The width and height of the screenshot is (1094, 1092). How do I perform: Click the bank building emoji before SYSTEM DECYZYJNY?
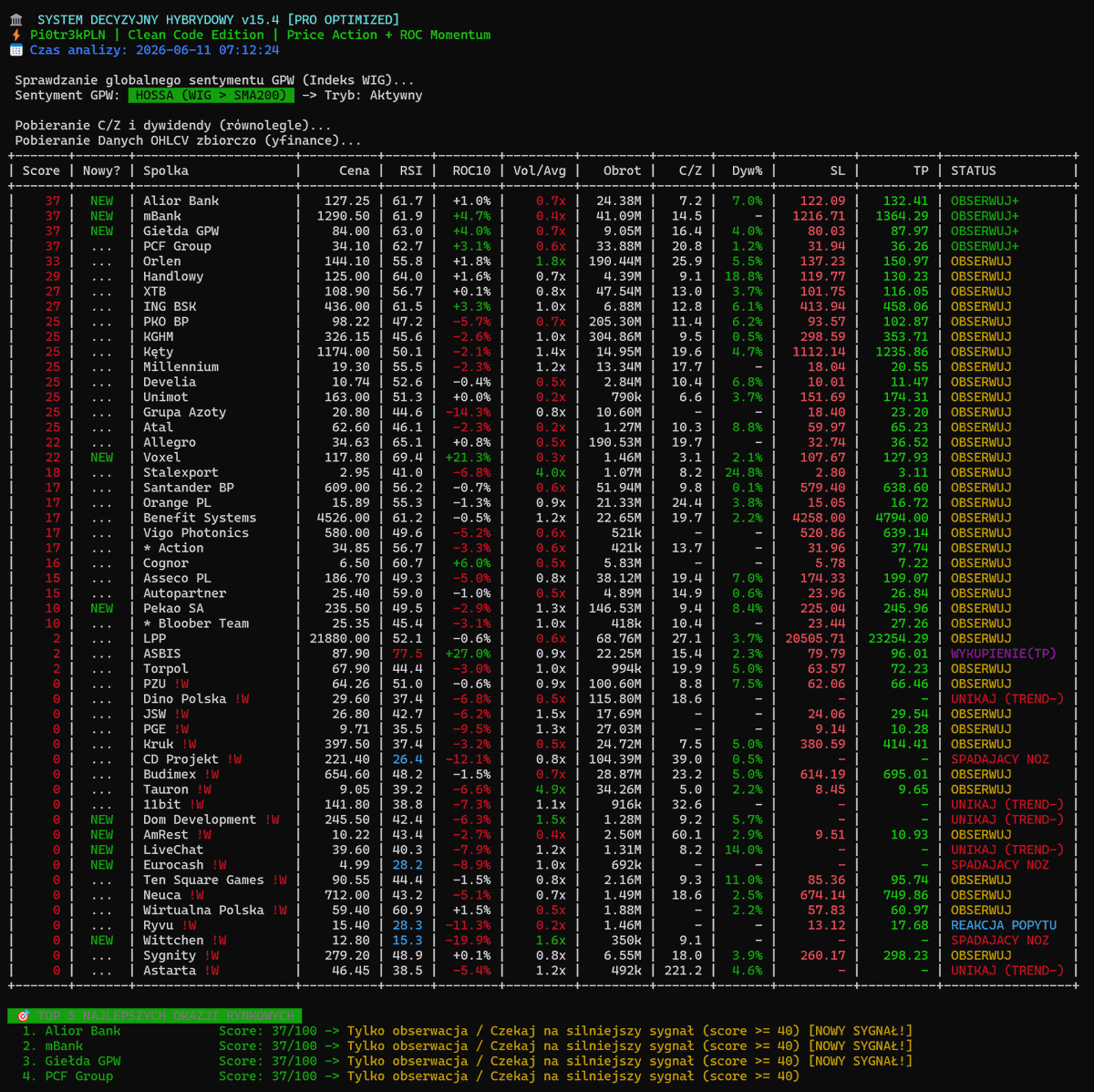15,19
